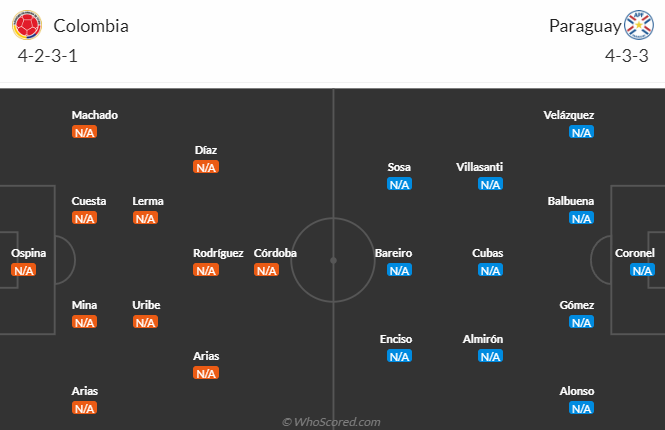Click the orange rating badge under Lerma
665x430 pixels.
pyautogui.click(x=145, y=218)
